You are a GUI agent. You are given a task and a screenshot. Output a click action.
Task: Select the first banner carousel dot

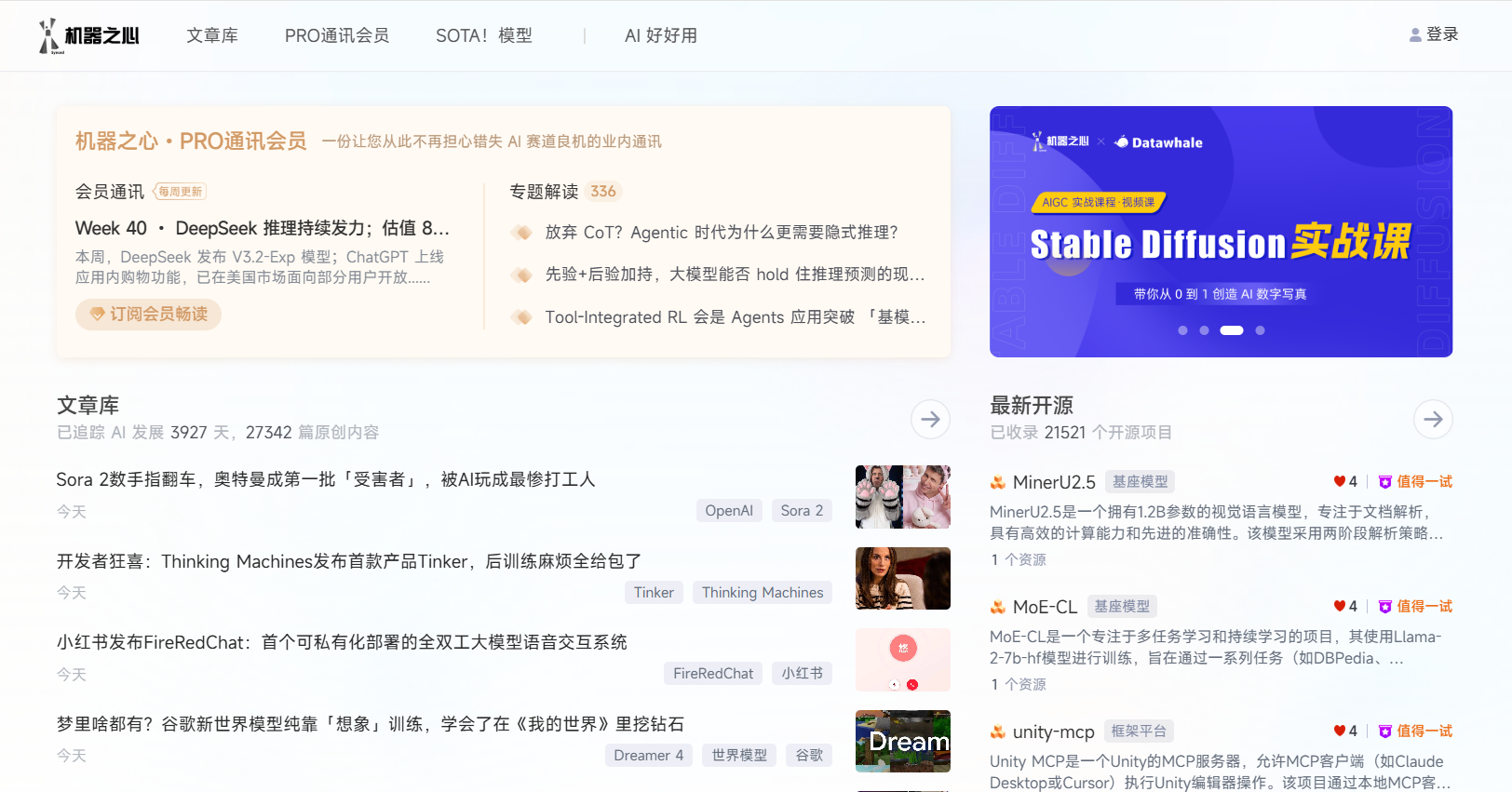(1182, 330)
